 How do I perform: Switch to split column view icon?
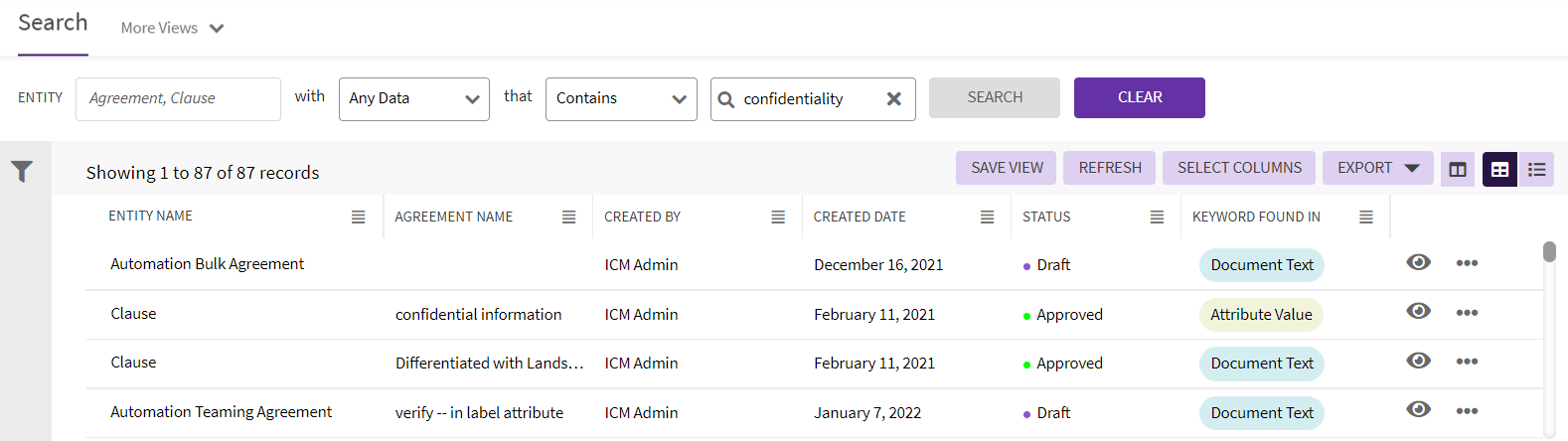(1457, 169)
